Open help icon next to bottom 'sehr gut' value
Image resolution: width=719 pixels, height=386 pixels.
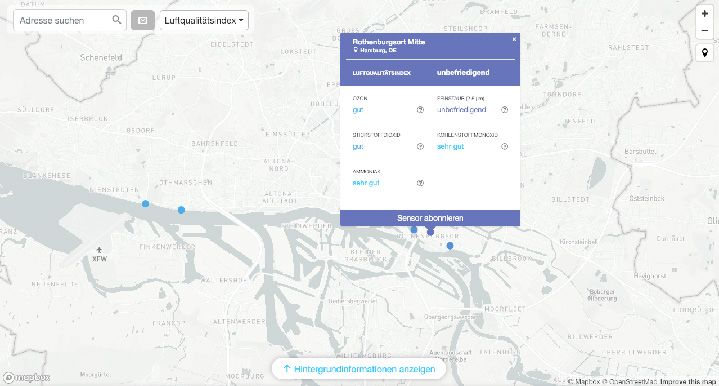click(x=420, y=182)
